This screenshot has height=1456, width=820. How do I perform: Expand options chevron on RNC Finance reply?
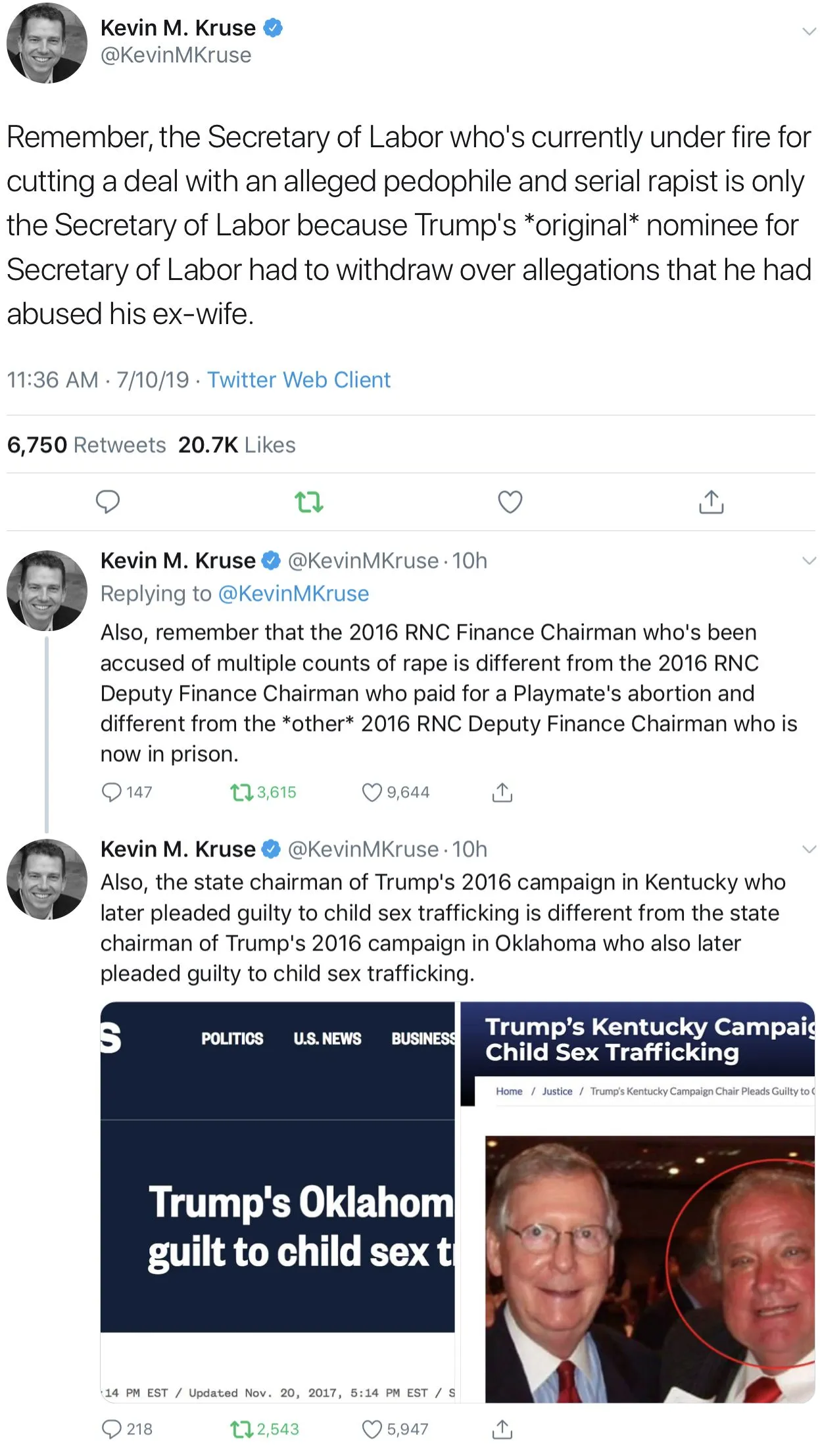tap(809, 560)
